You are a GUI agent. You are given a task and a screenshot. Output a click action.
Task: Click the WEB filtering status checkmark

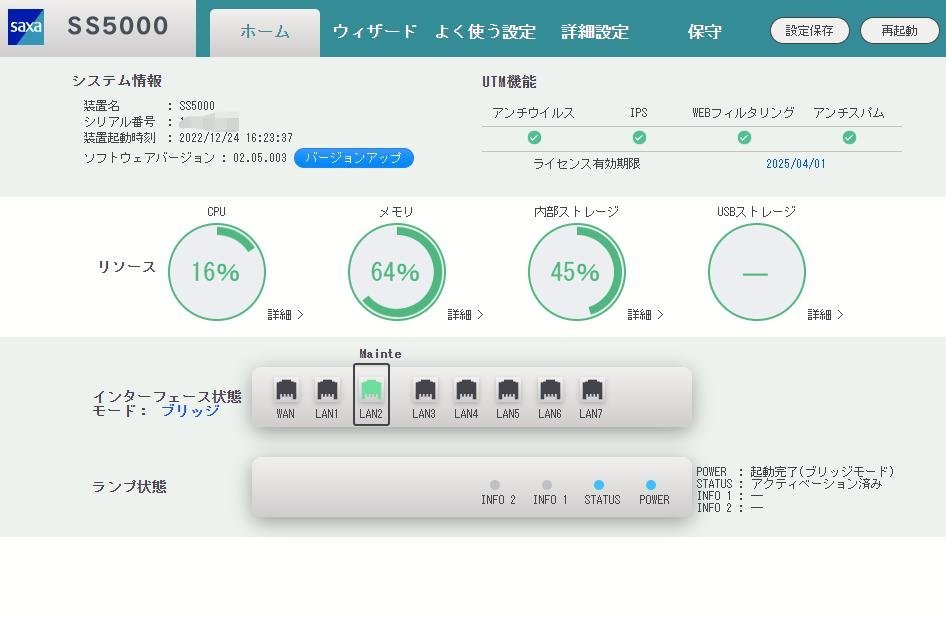(x=744, y=137)
